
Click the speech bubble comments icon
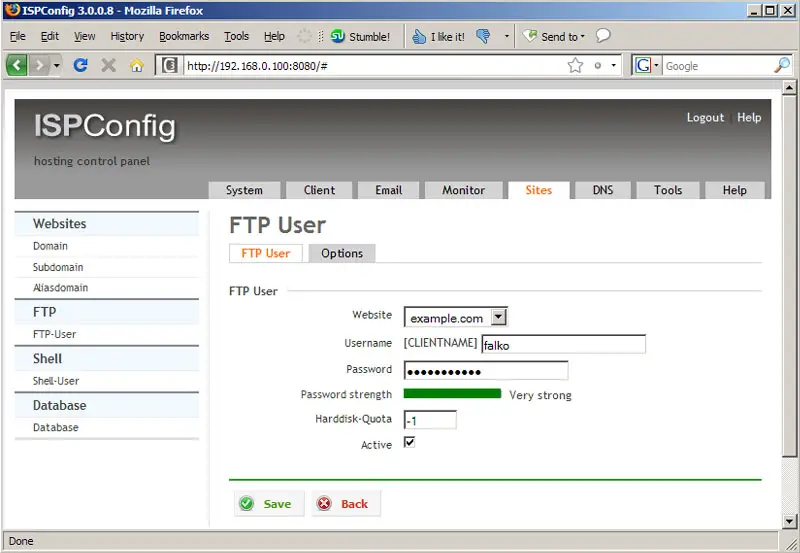tap(603, 36)
